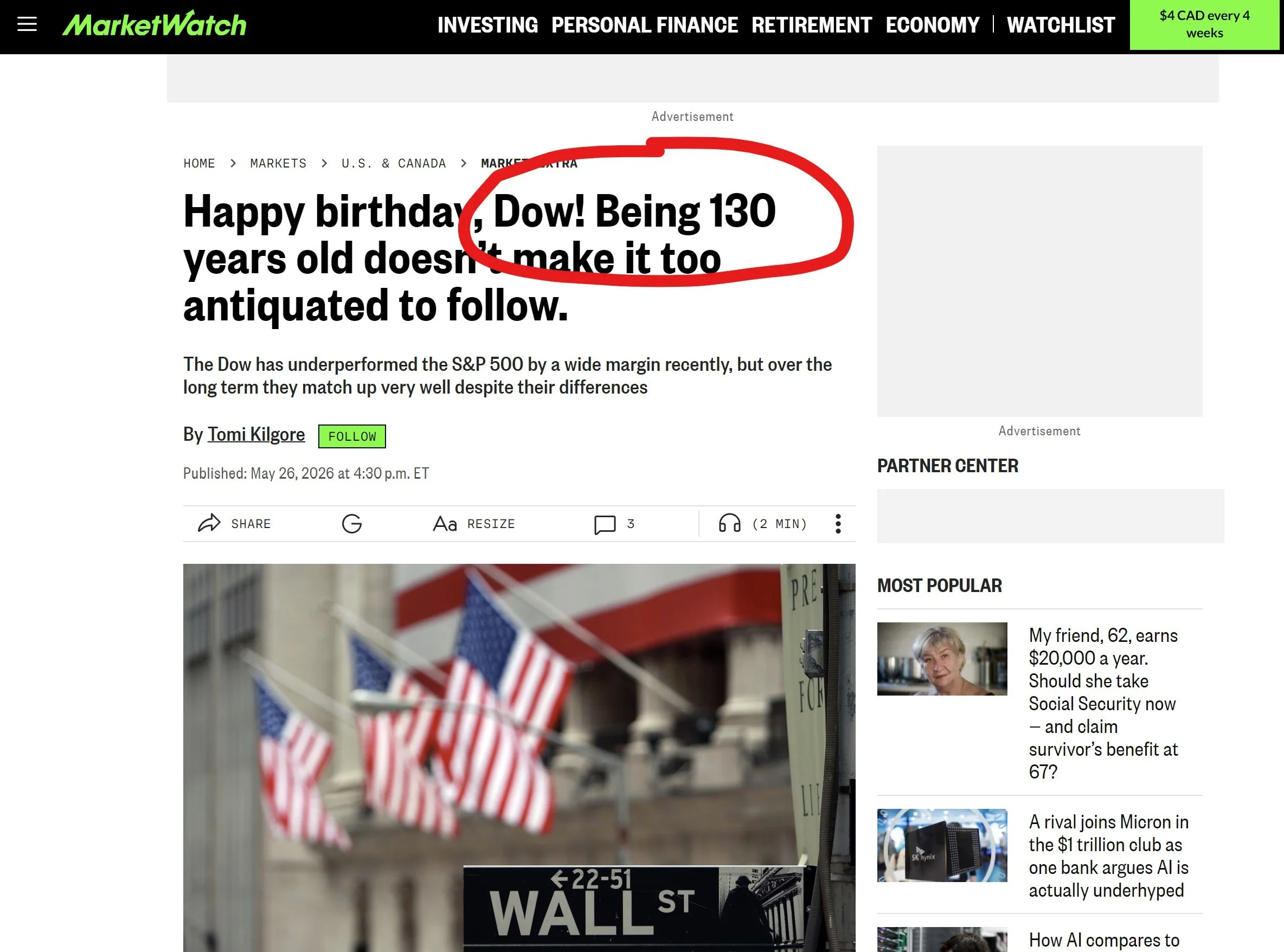
Task: Click the 'MOST POPULAR' heading
Action: (939, 586)
